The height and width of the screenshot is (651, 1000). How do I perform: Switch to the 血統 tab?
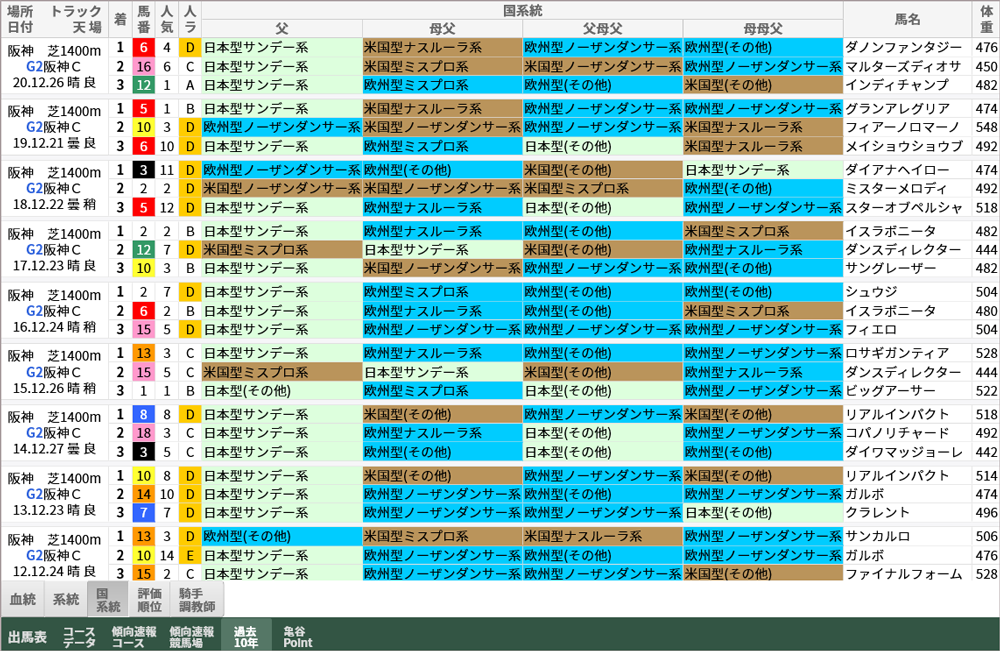(22, 600)
